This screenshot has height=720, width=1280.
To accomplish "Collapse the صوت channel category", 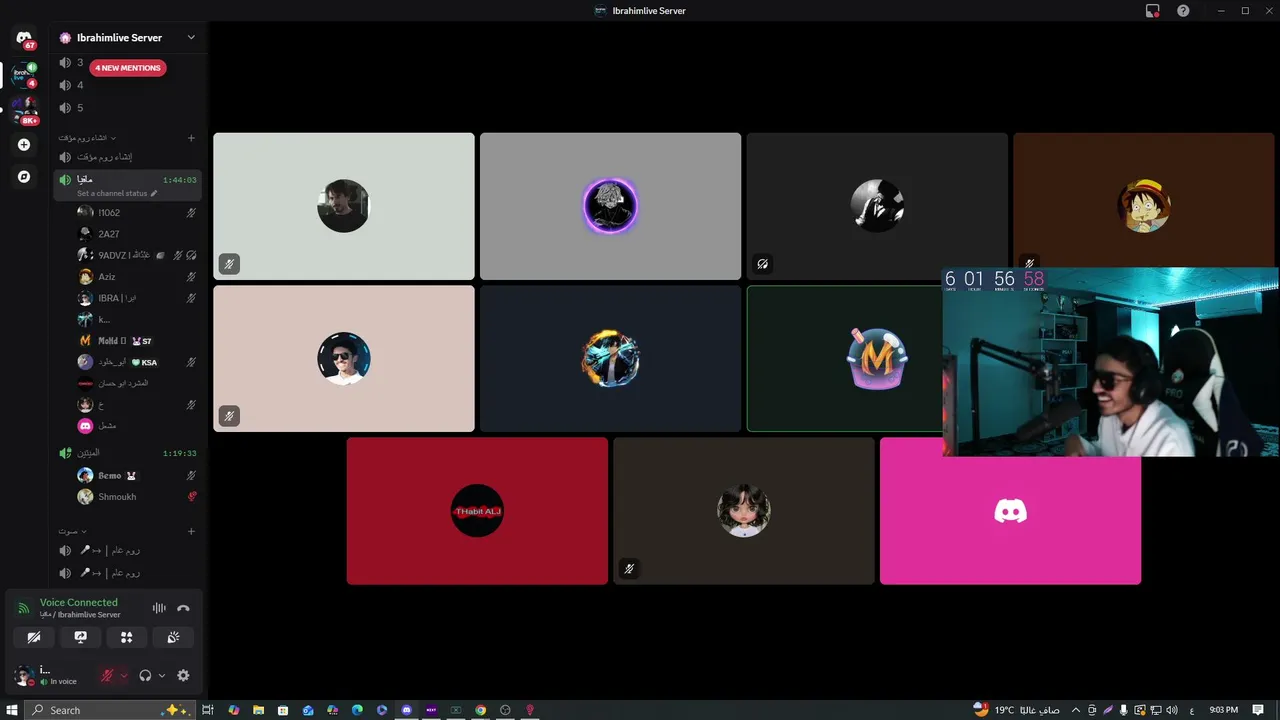I will pyautogui.click(x=72, y=531).
